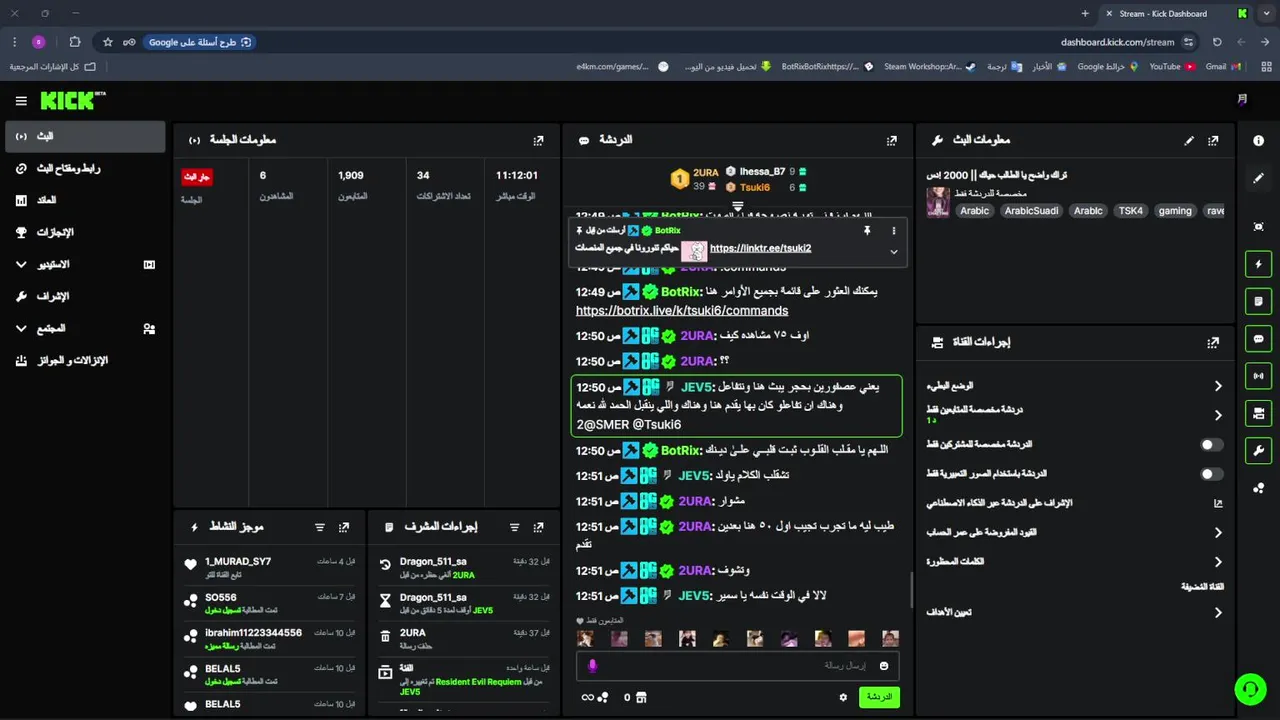
Task: Select the focus frame icon in right rail
Action: tap(1258, 227)
